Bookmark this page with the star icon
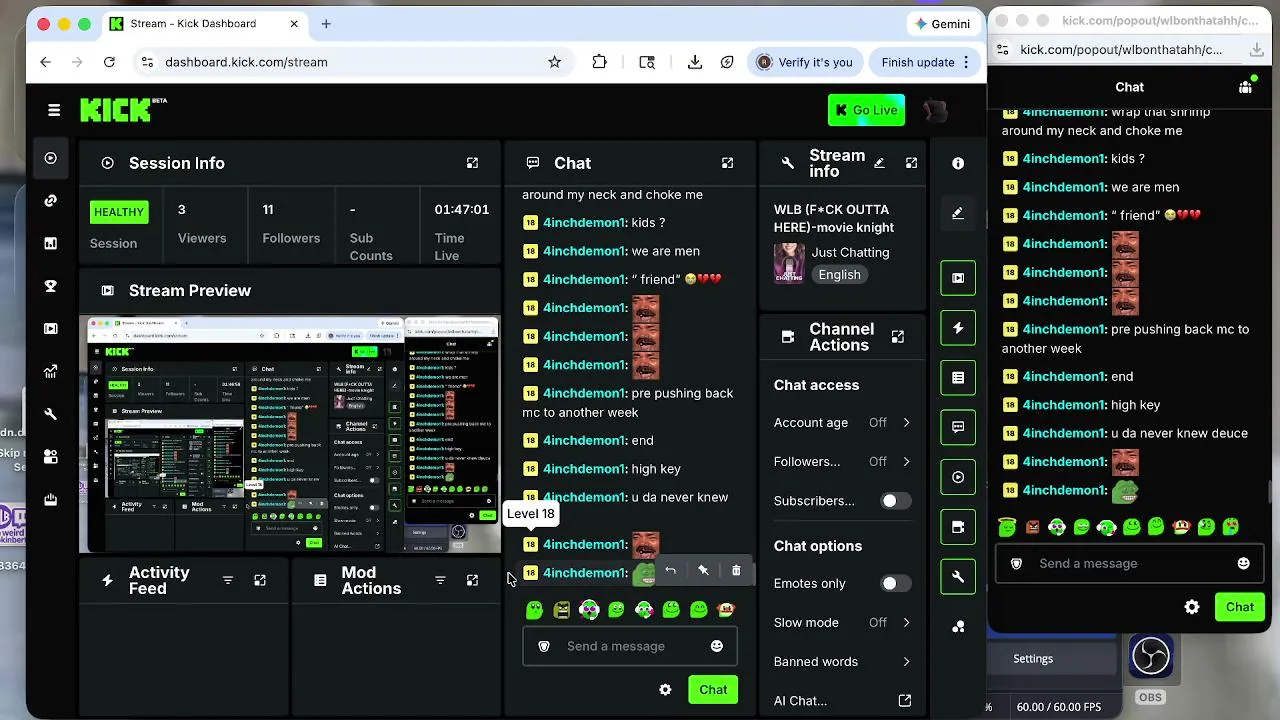Image resolution: width=1280 pixels, height=720 pixels. click(554, 62)
